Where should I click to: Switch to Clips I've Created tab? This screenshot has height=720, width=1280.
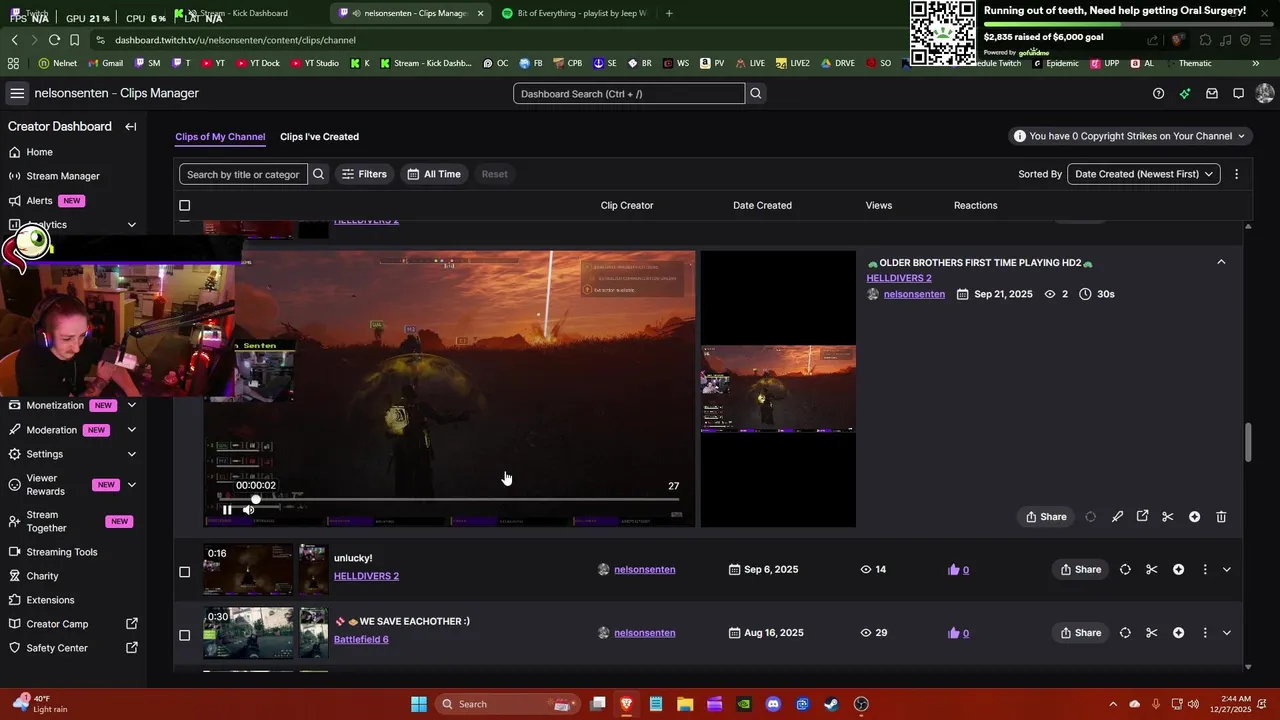point(319,137)
